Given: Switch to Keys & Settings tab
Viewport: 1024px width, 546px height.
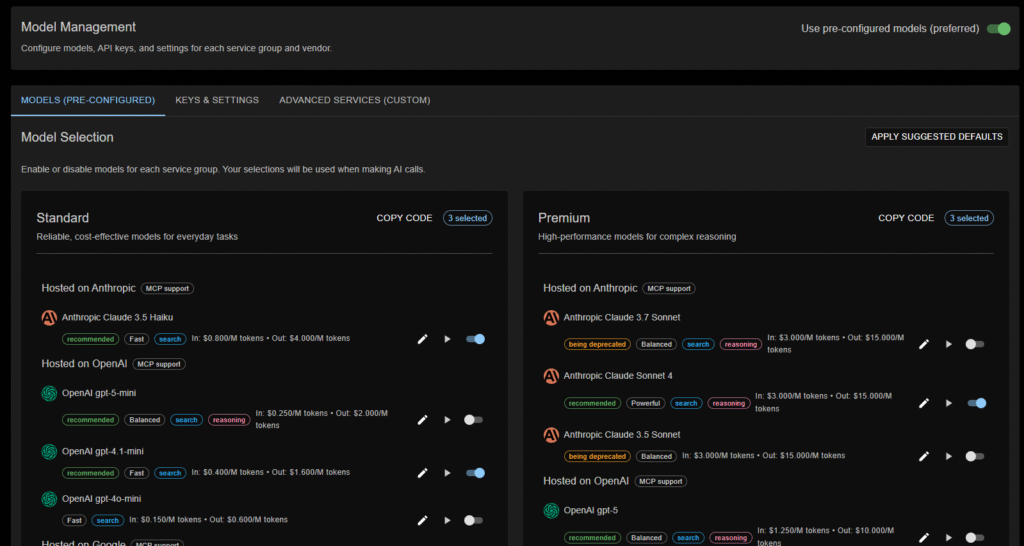Looking at the screenshot, I should pos(217,100).
